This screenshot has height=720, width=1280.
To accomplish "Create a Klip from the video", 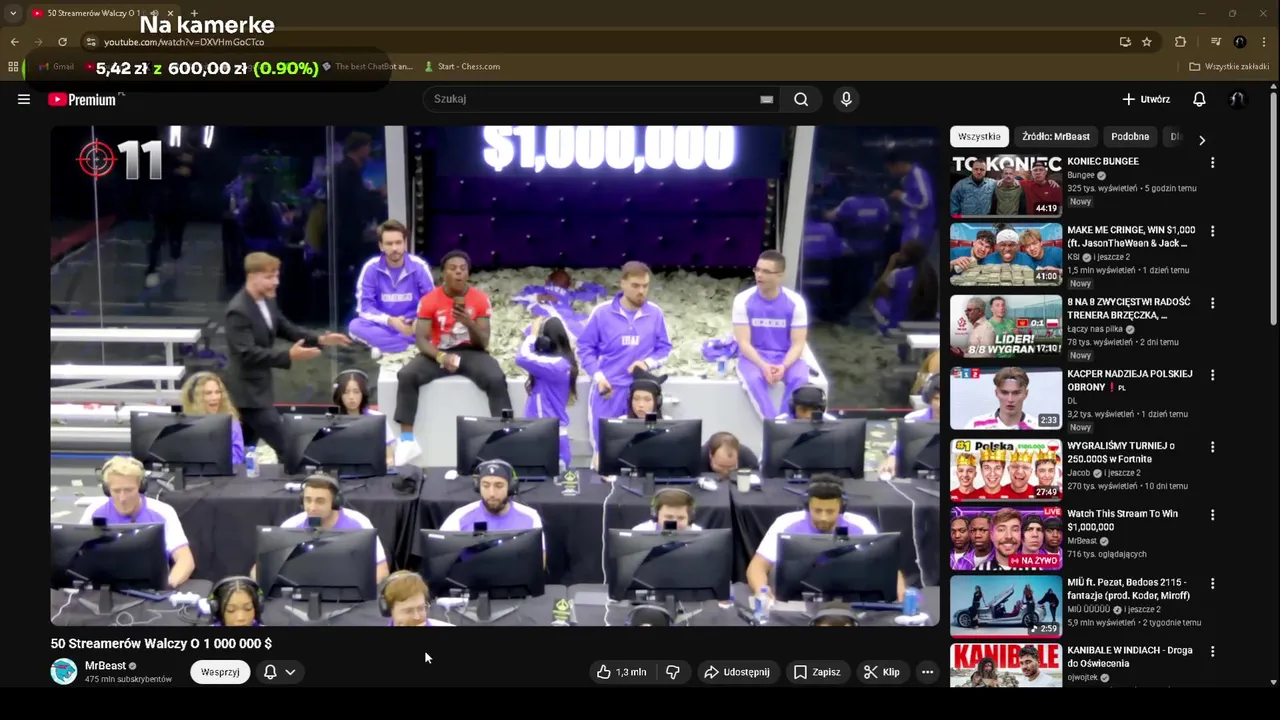I will point(882,672).
